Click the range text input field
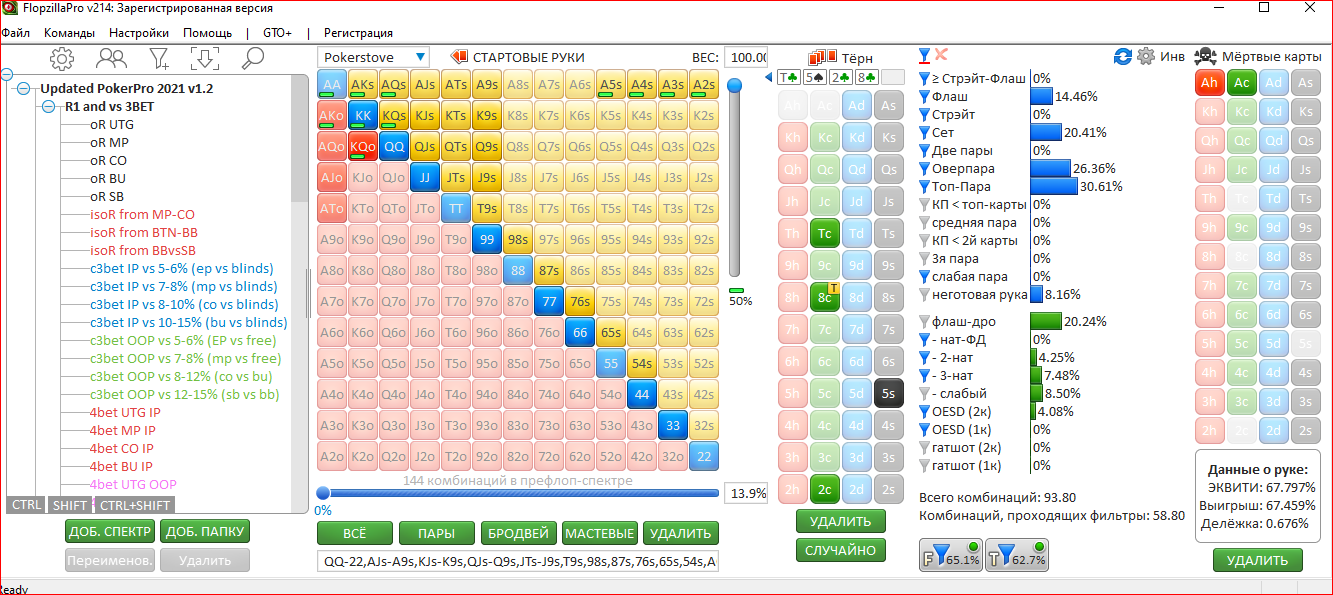 pos(518,561)
